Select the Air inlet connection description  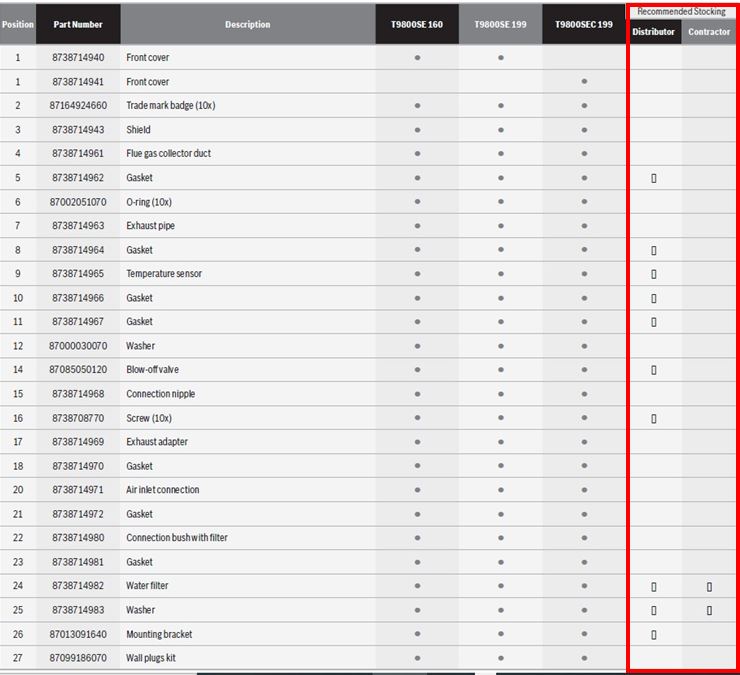tap(162, 490)
